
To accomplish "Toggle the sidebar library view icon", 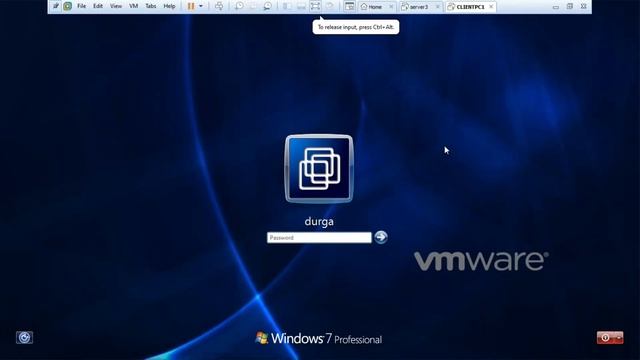I will 287,6.
